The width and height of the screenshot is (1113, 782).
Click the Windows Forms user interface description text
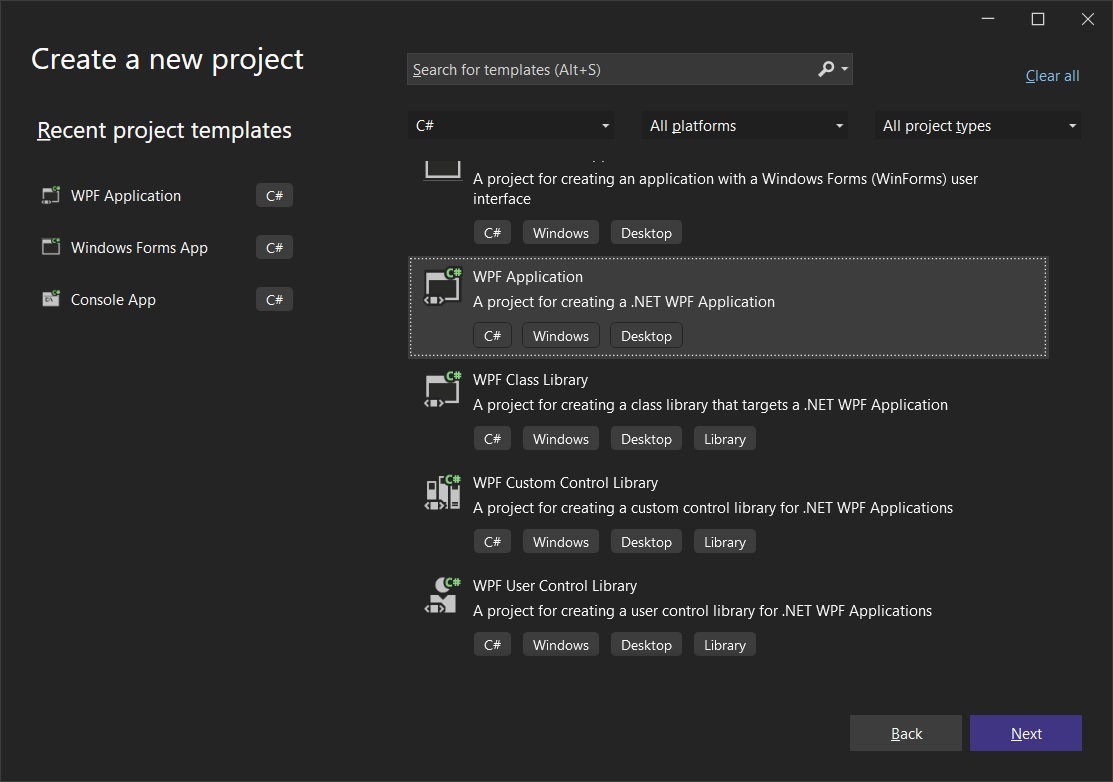point(725,189)
